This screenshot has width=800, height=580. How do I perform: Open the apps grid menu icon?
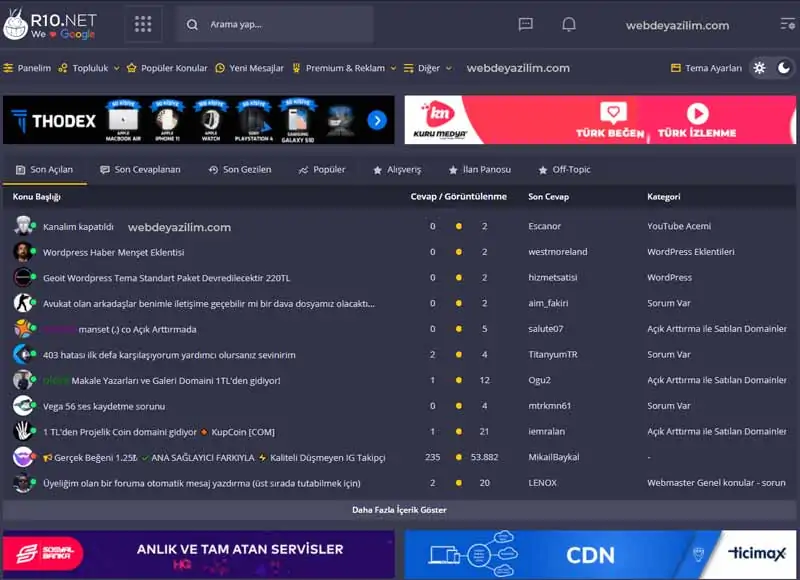[143, 24]
